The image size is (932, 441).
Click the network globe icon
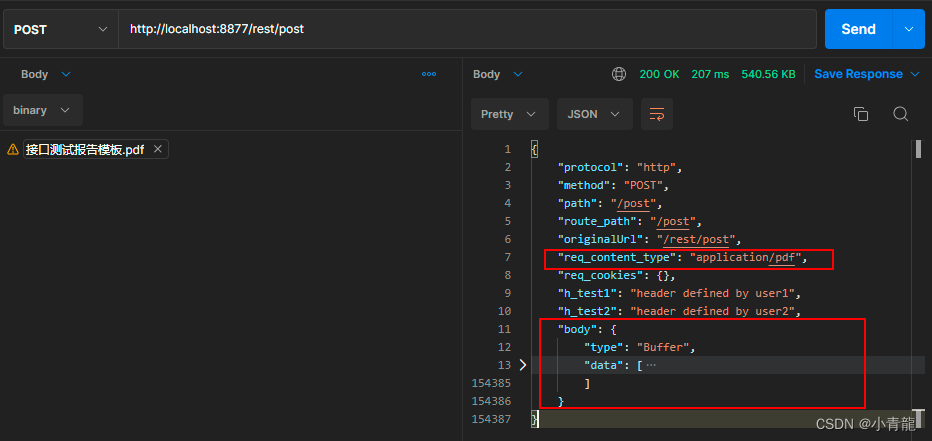point(619,74)
